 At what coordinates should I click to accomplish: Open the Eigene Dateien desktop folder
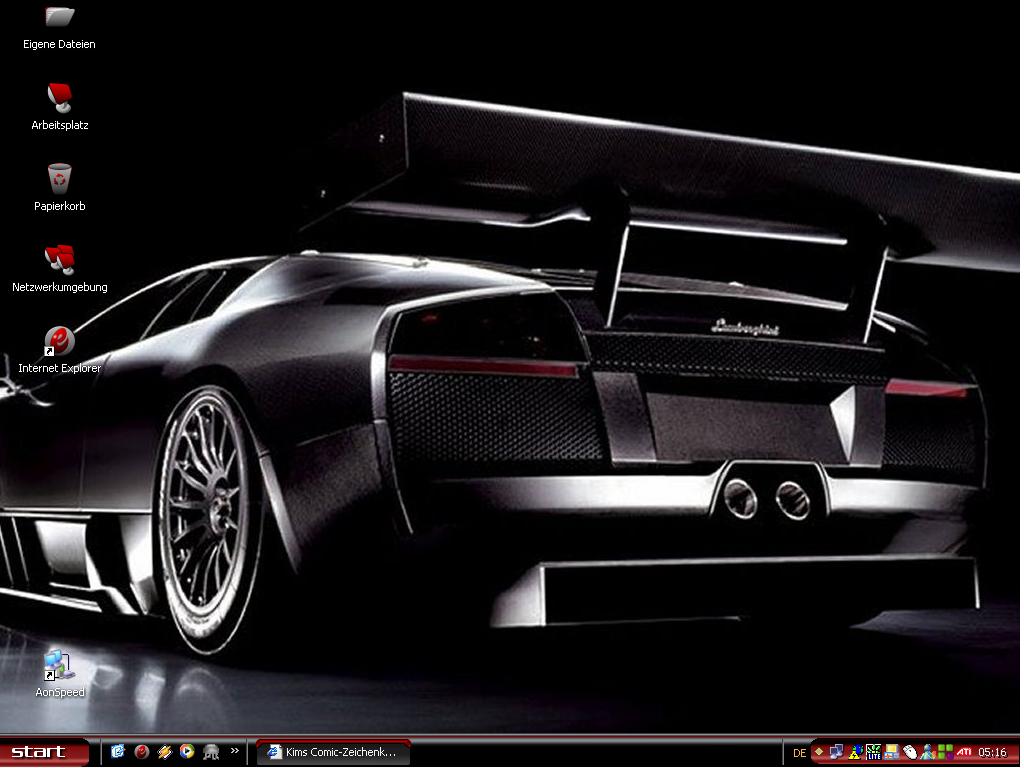point(60,17)
